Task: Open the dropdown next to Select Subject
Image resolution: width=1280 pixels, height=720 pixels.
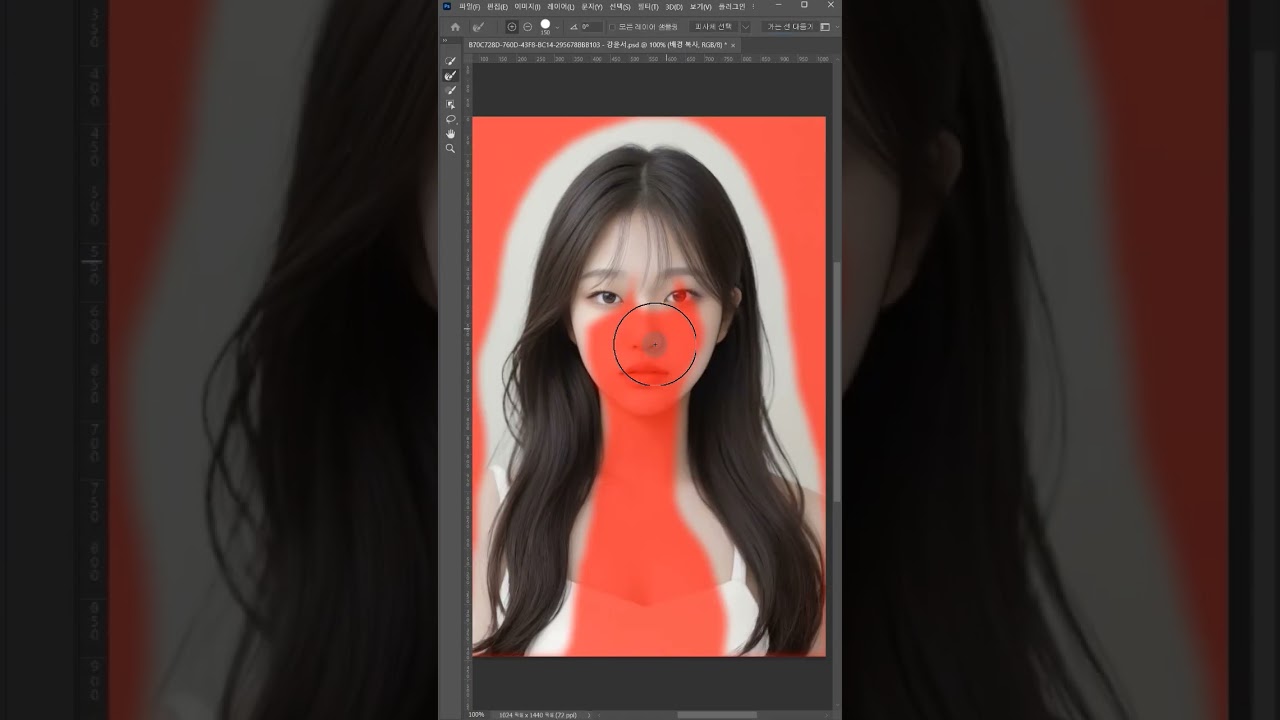Action: coord(746,27)
